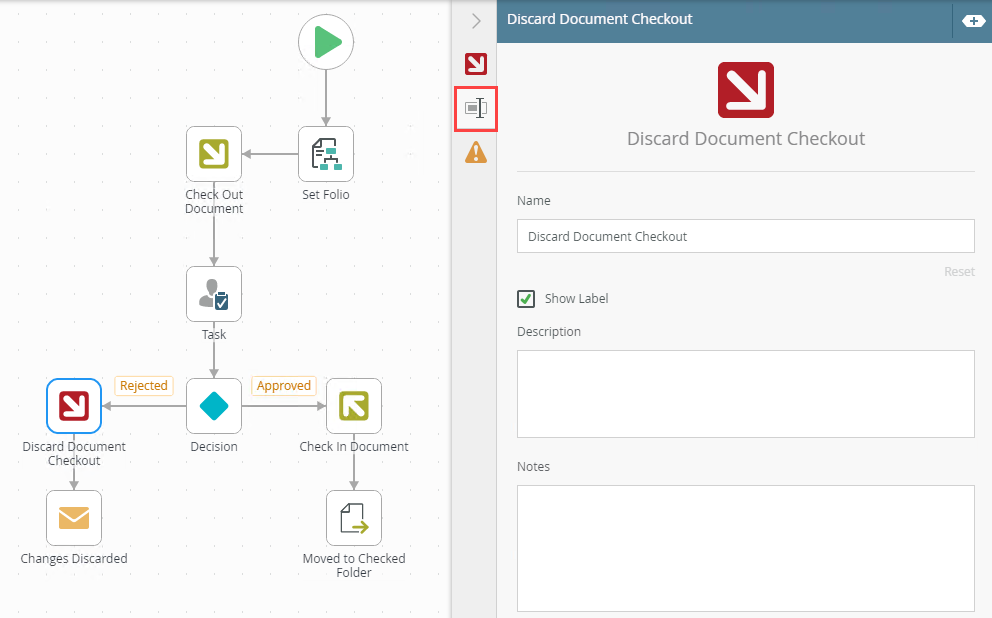Click the green Start node
Screen dimensions: 992x618
[326, 43]
